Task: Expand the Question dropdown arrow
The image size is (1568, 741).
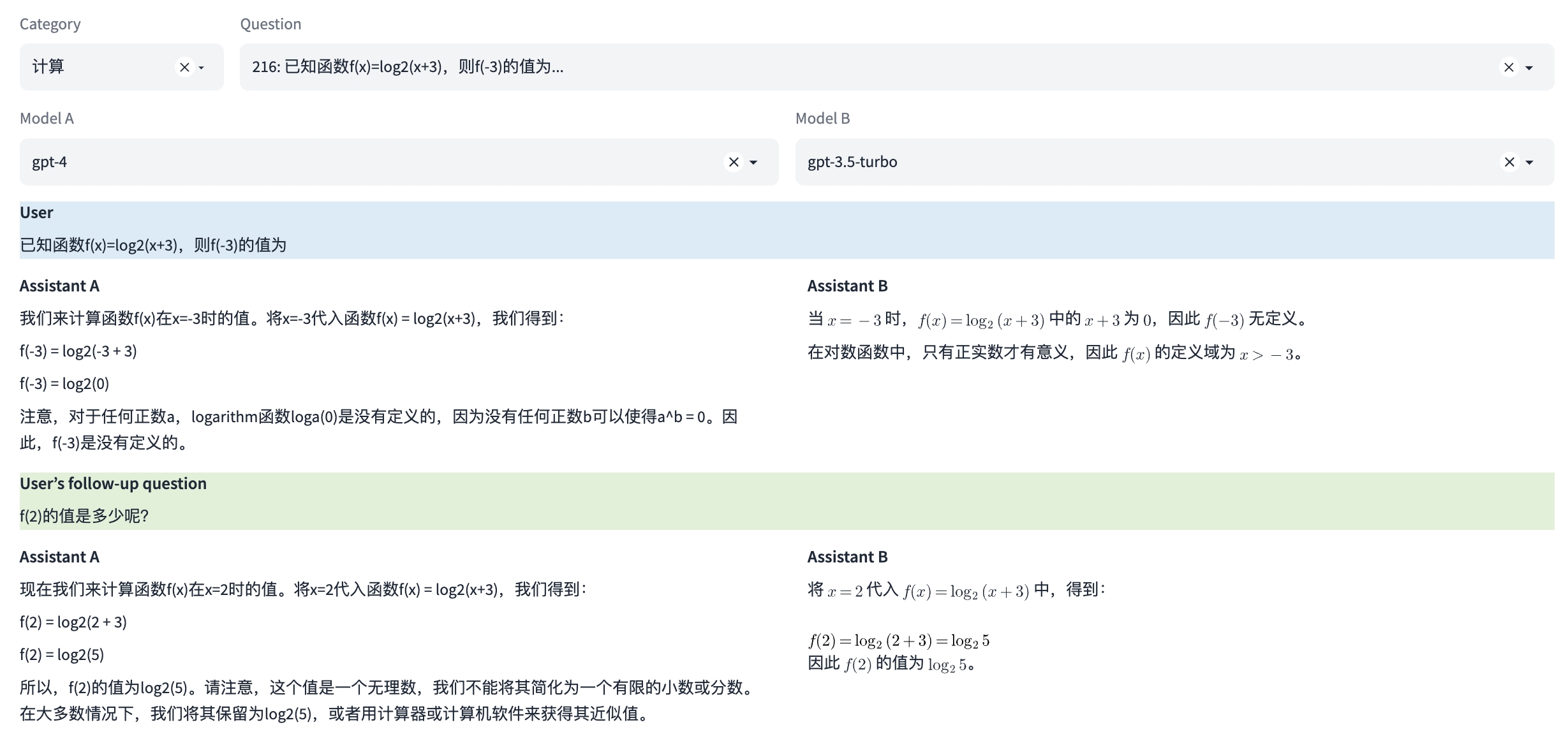Action: click(1529, 68)
